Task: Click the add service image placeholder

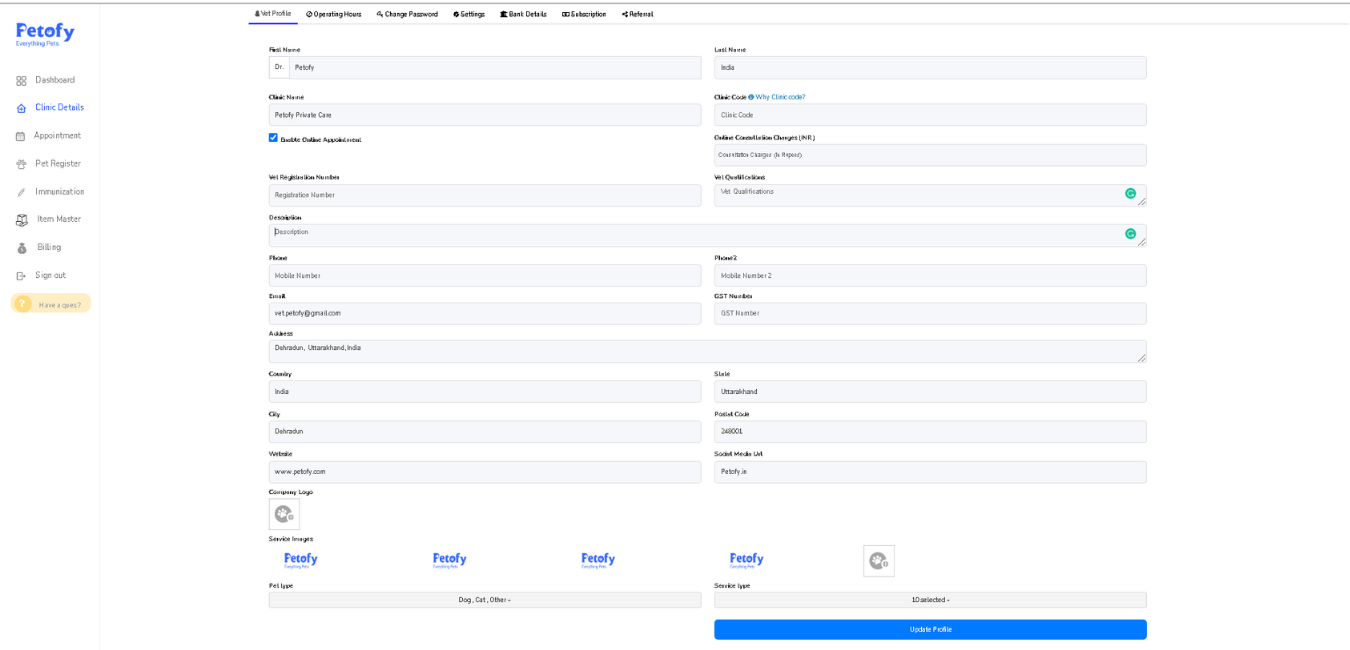Action: (x=879, y=561)
